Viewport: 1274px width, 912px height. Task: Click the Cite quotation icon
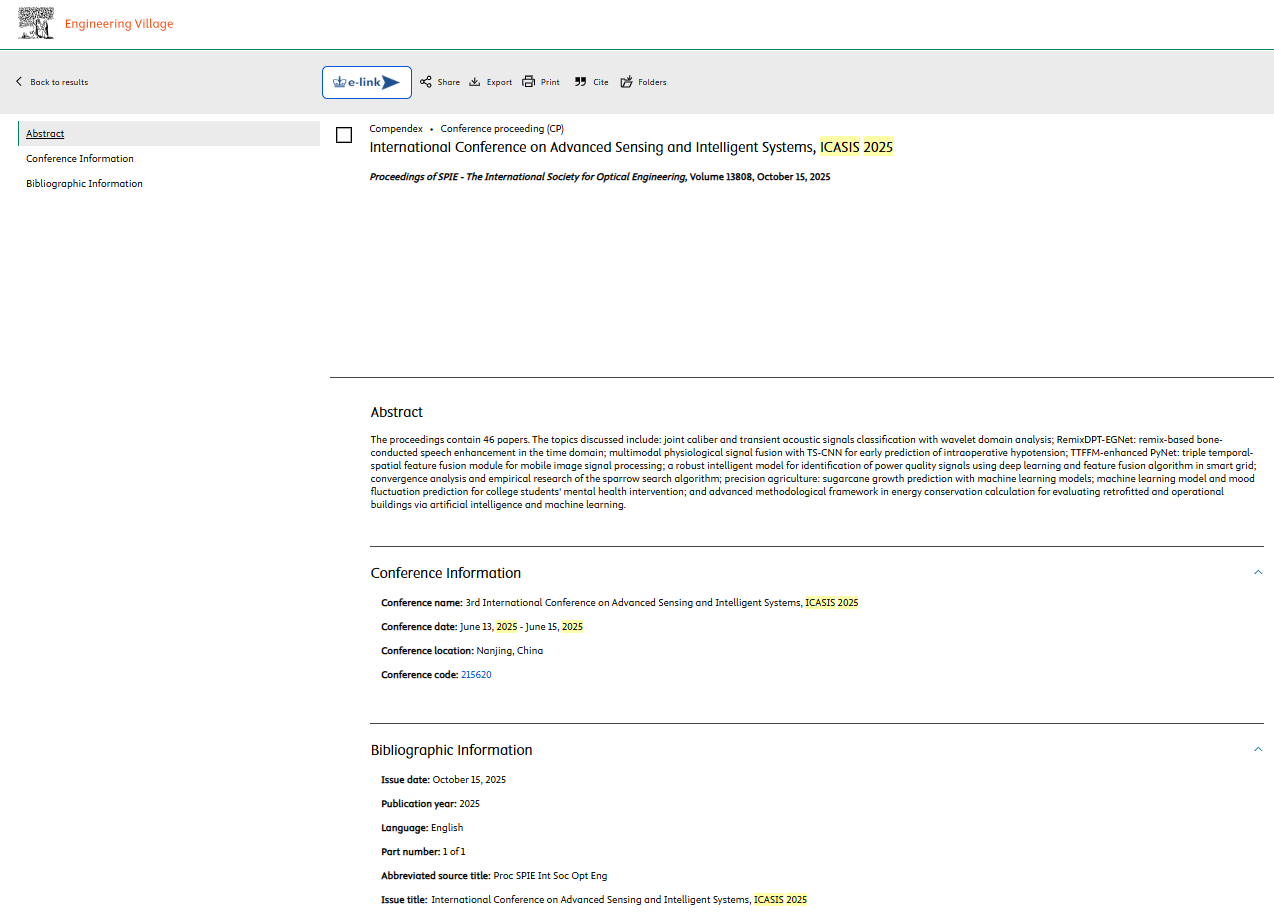point(580,82)
